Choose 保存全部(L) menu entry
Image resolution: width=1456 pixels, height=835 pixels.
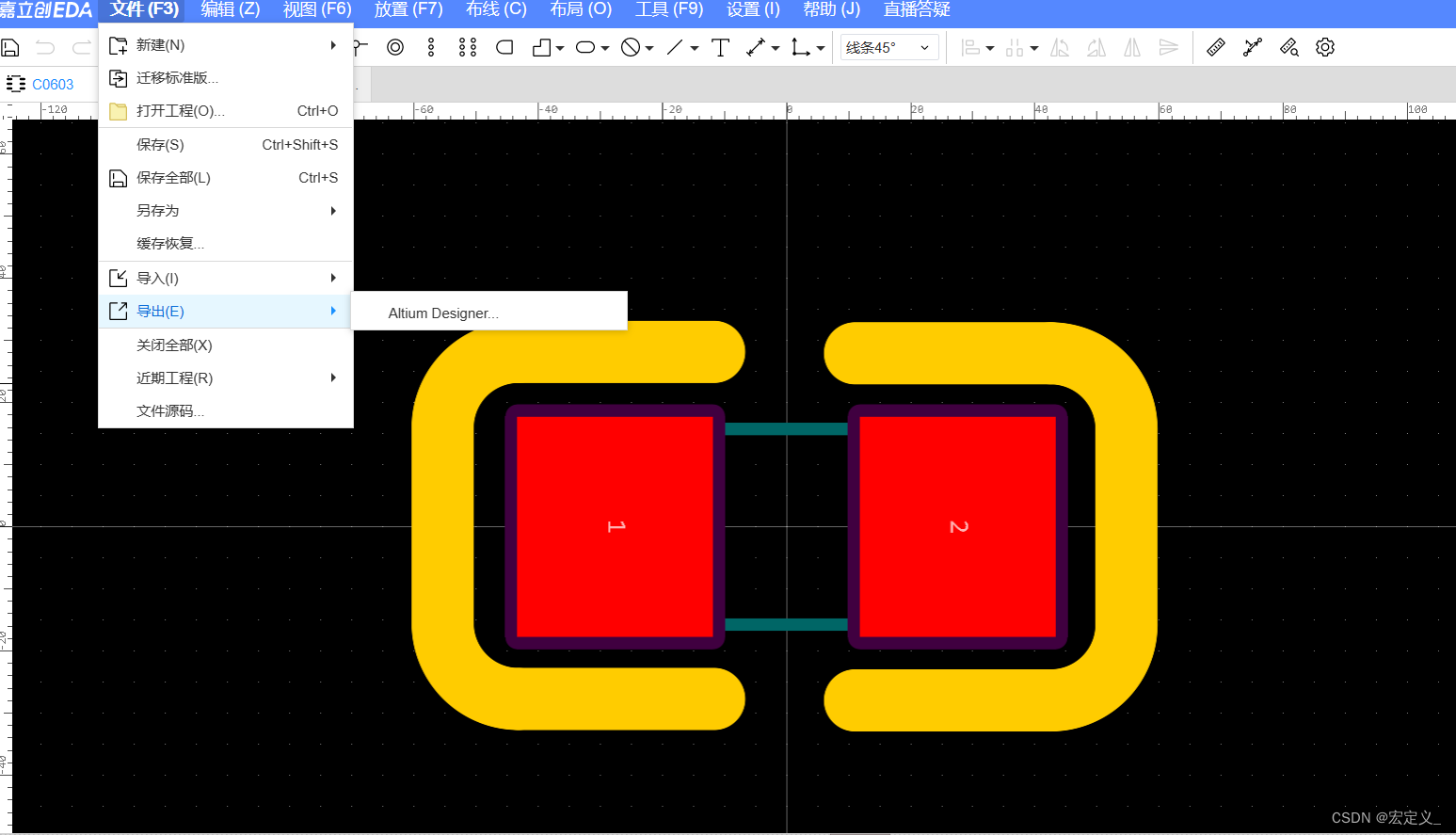click(x=226, y=178)
